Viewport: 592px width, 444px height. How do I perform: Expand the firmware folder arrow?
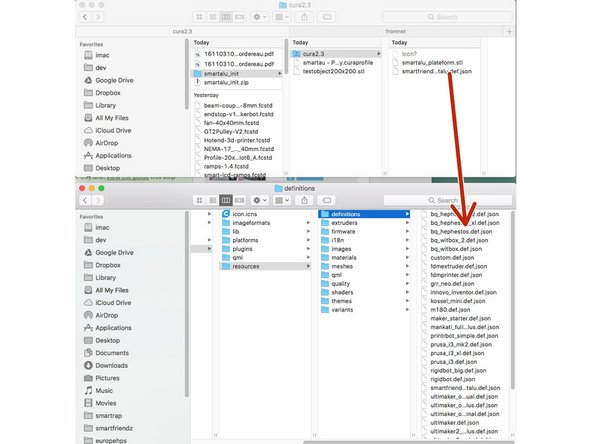(x=407, y=231)
